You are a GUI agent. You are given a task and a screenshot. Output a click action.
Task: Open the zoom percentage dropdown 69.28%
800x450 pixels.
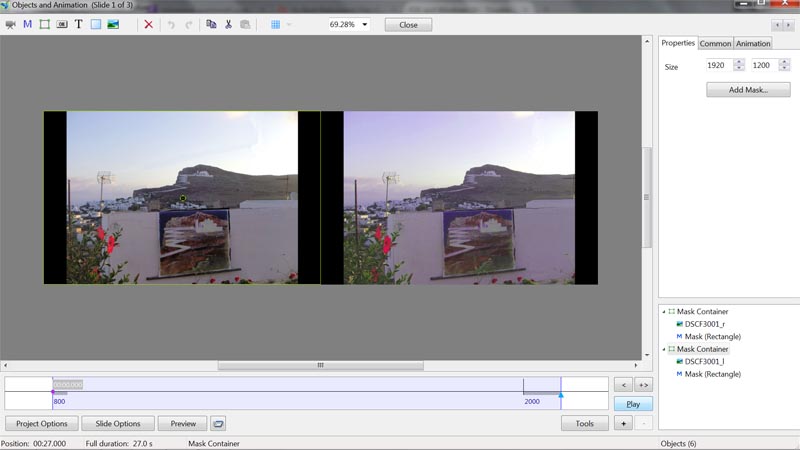click(x=365, y=24)
